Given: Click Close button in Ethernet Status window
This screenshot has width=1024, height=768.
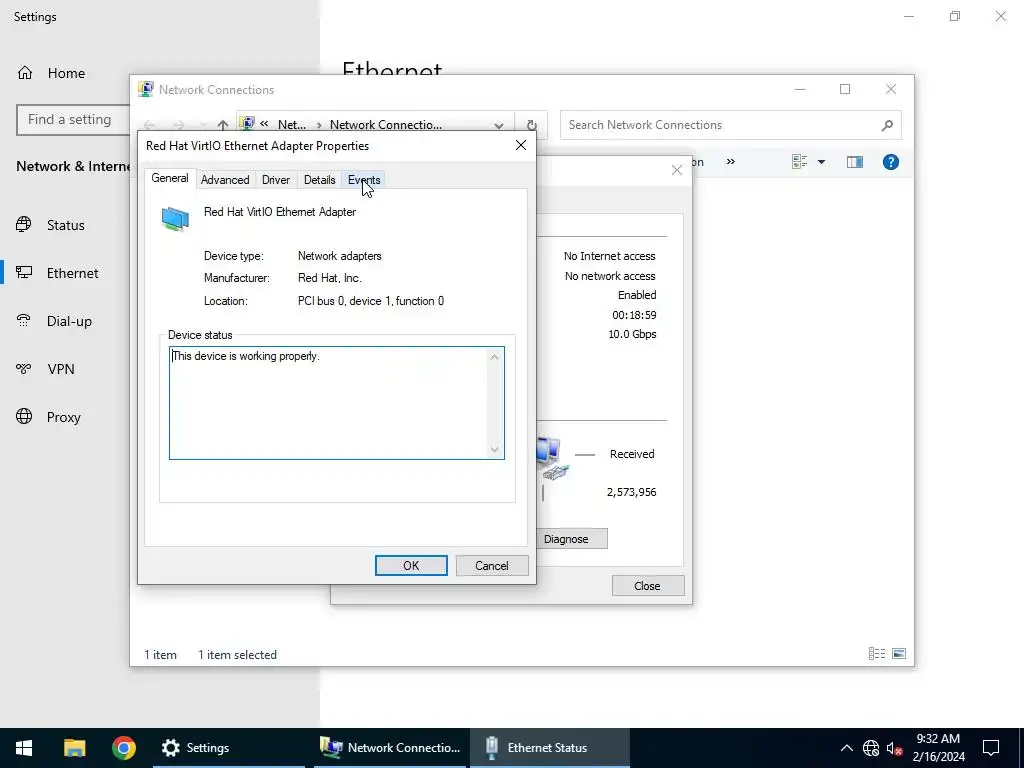Looking at the screenshot, I should (647, 586).
